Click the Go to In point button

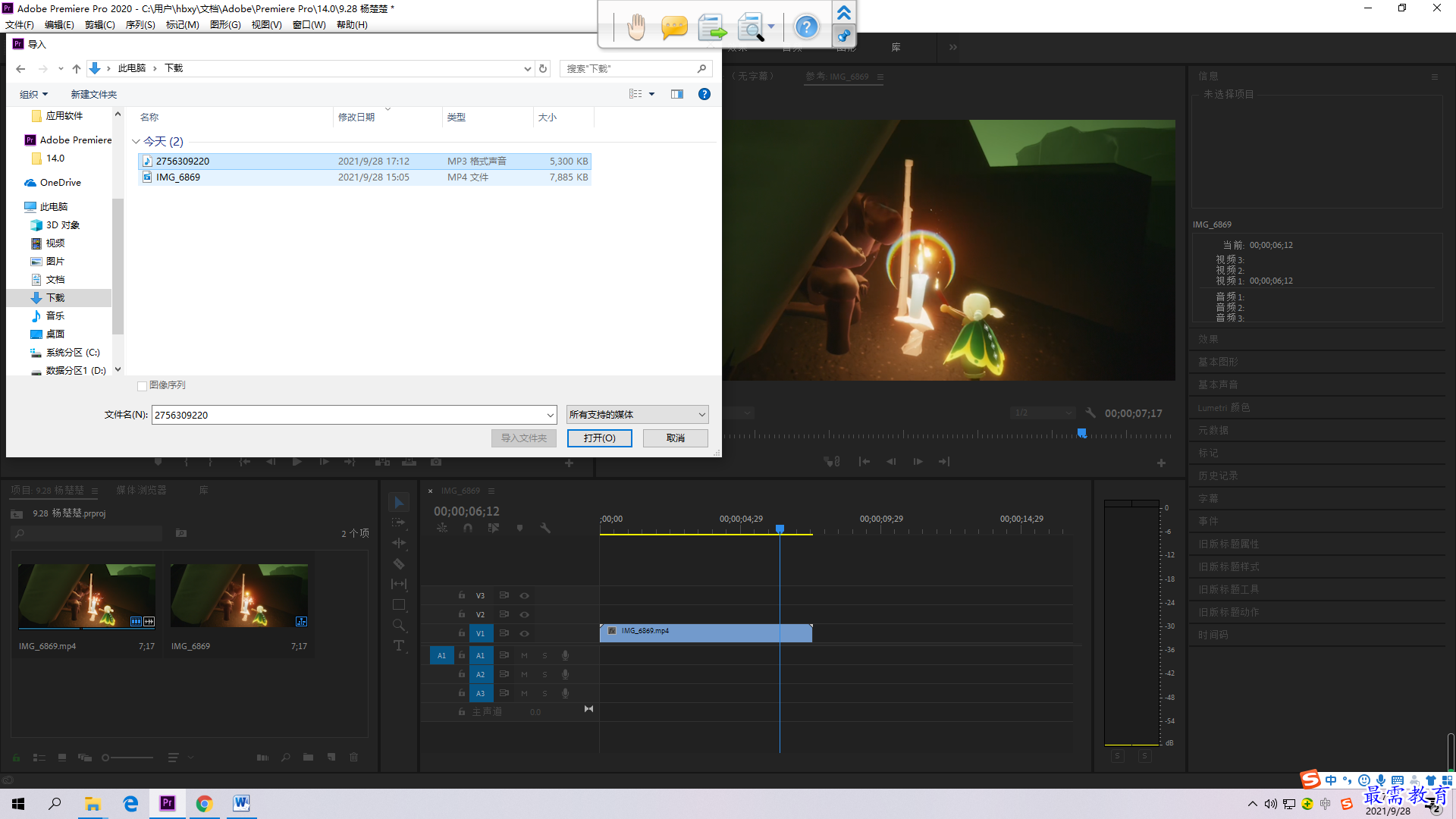point(864,462)
